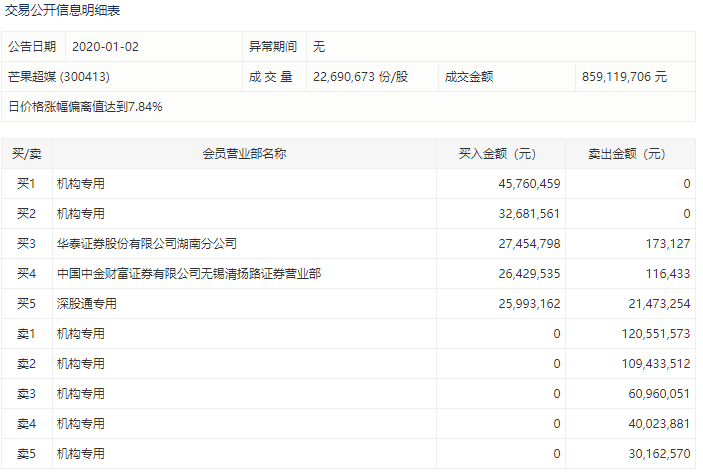The width and height of the screenshot is (703, 472).
Task: Select sell amount 60,960,051
Action: [660, 394]
